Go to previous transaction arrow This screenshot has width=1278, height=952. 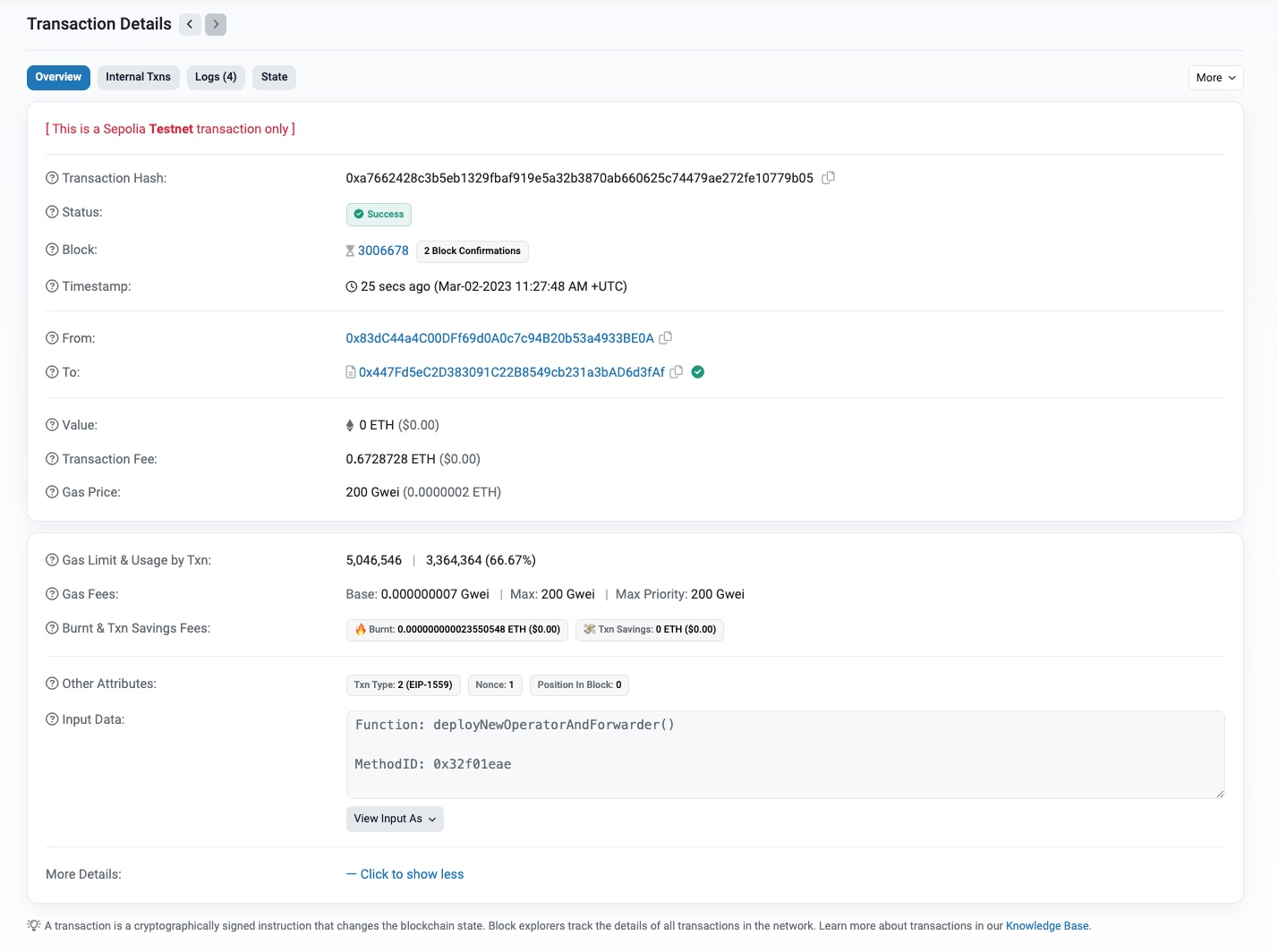pyautogui.click(x=190, y=24)
